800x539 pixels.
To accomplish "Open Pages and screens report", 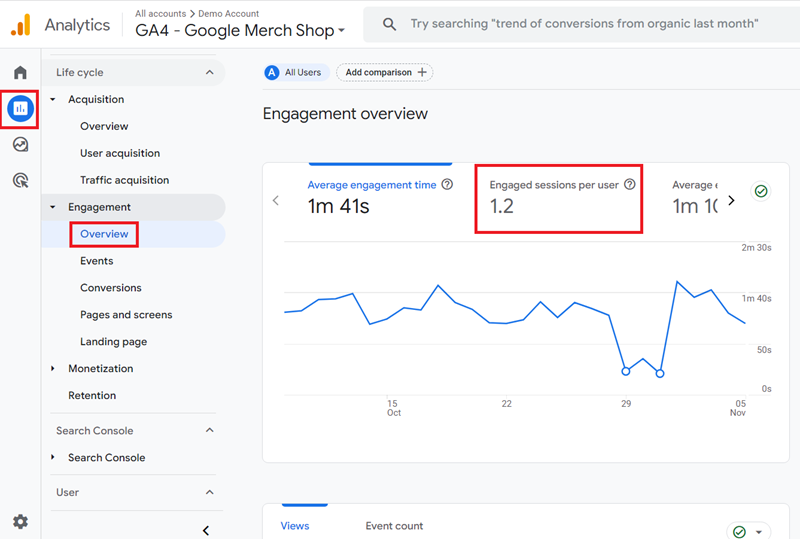I will tap(126, 315).
